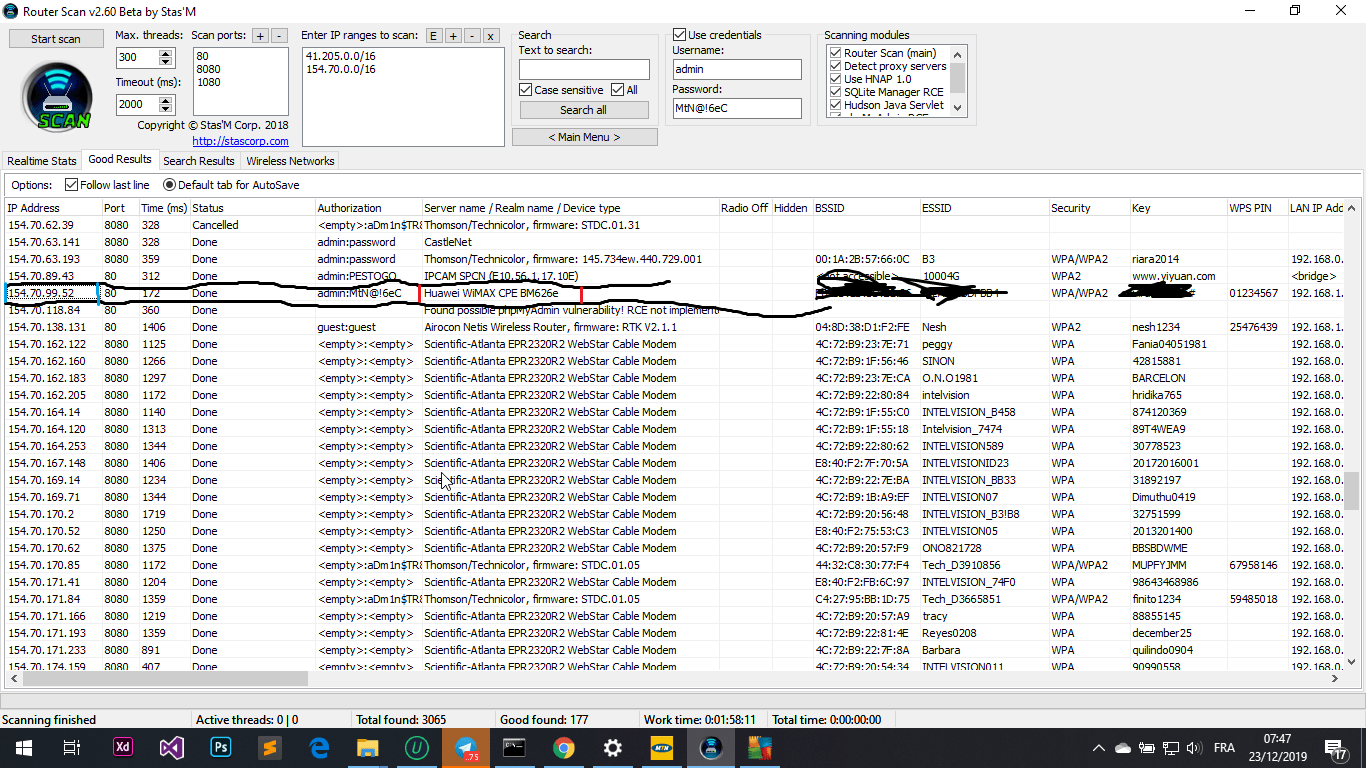Switch to the Good Results tab
The image size is (1366, 768).
[120, 159]
